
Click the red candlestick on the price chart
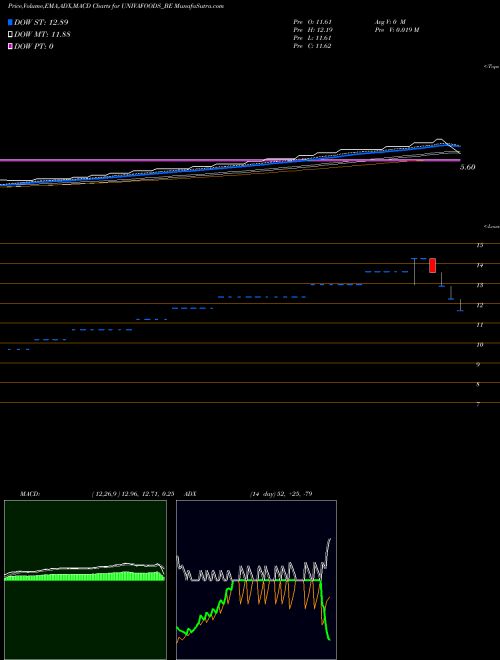coord(432,265)
